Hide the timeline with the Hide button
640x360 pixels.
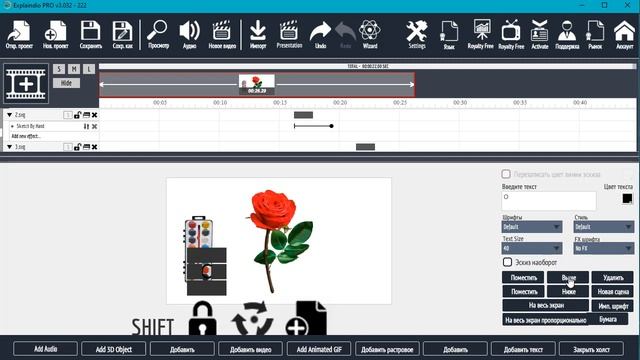[x=66, y=83]
